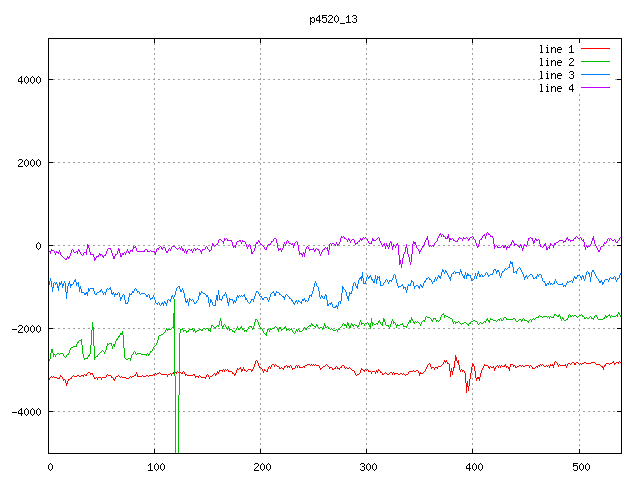Click the 400 tick label on the x-axis

click(473, 466)
